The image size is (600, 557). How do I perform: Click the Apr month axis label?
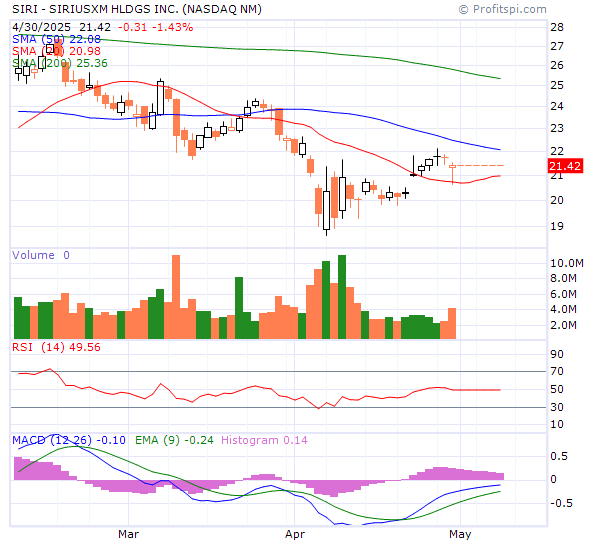pos(295,534)
